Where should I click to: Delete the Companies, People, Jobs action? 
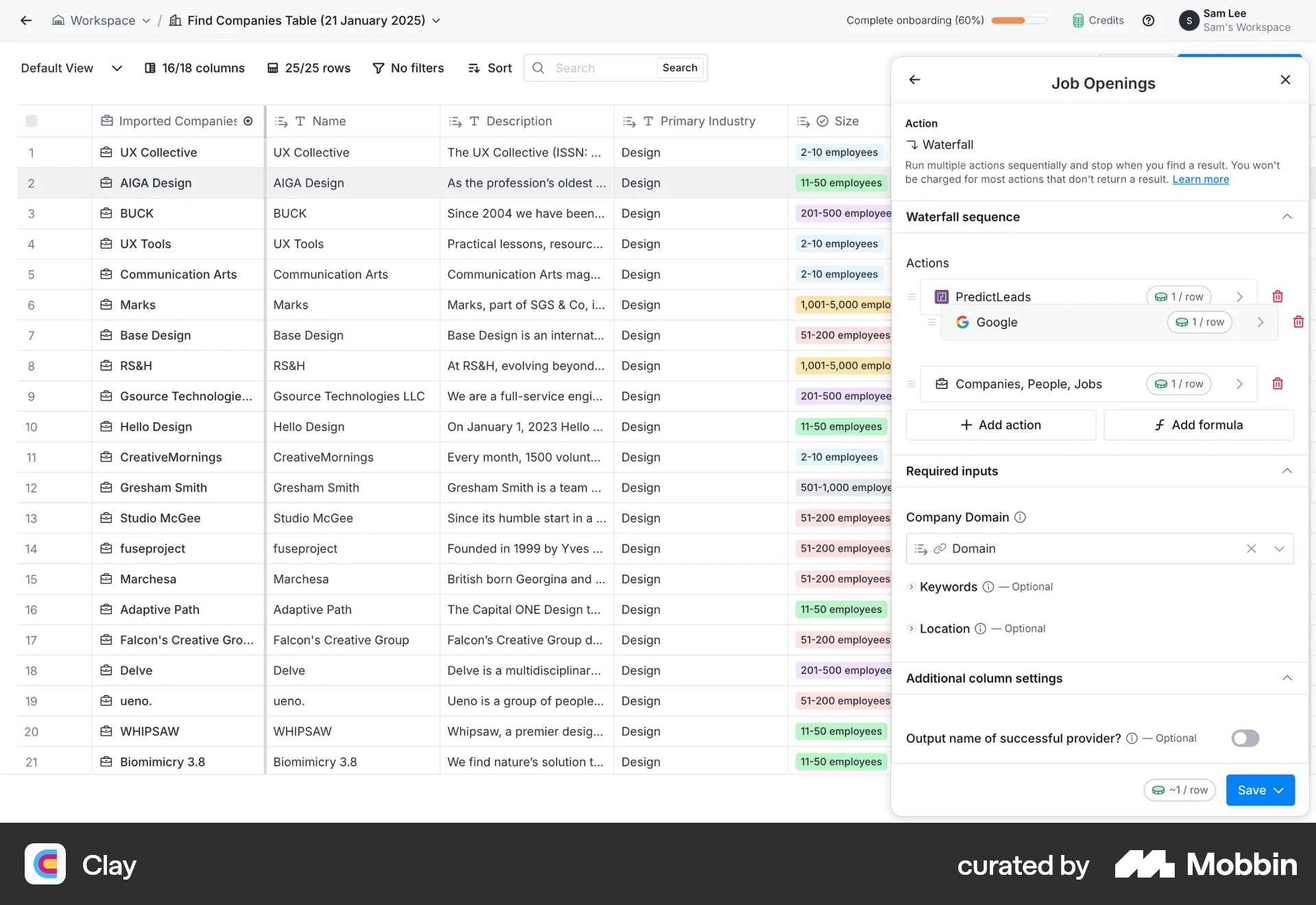coord(1278,384)
